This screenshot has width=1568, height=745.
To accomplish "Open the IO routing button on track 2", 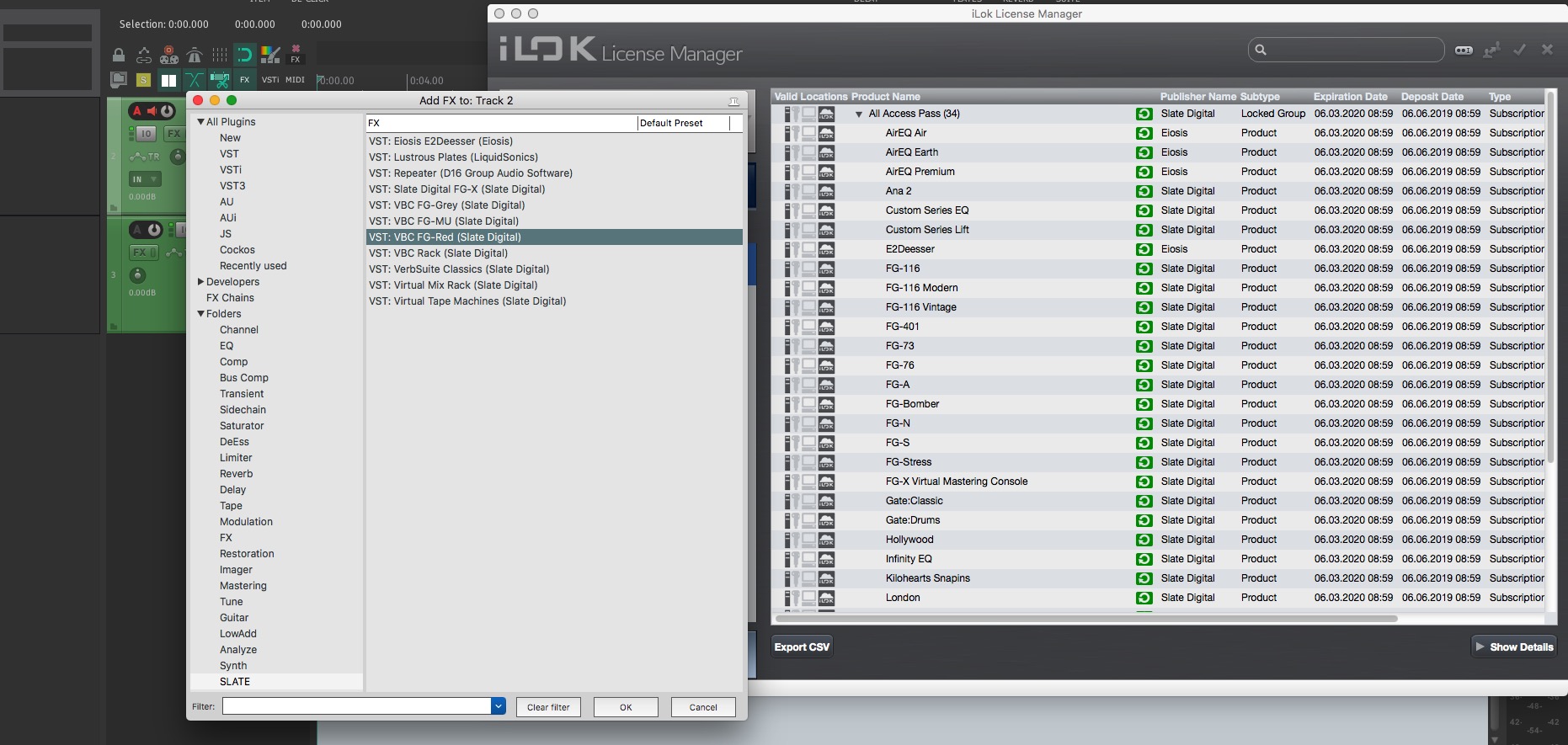I will [146, 134].
